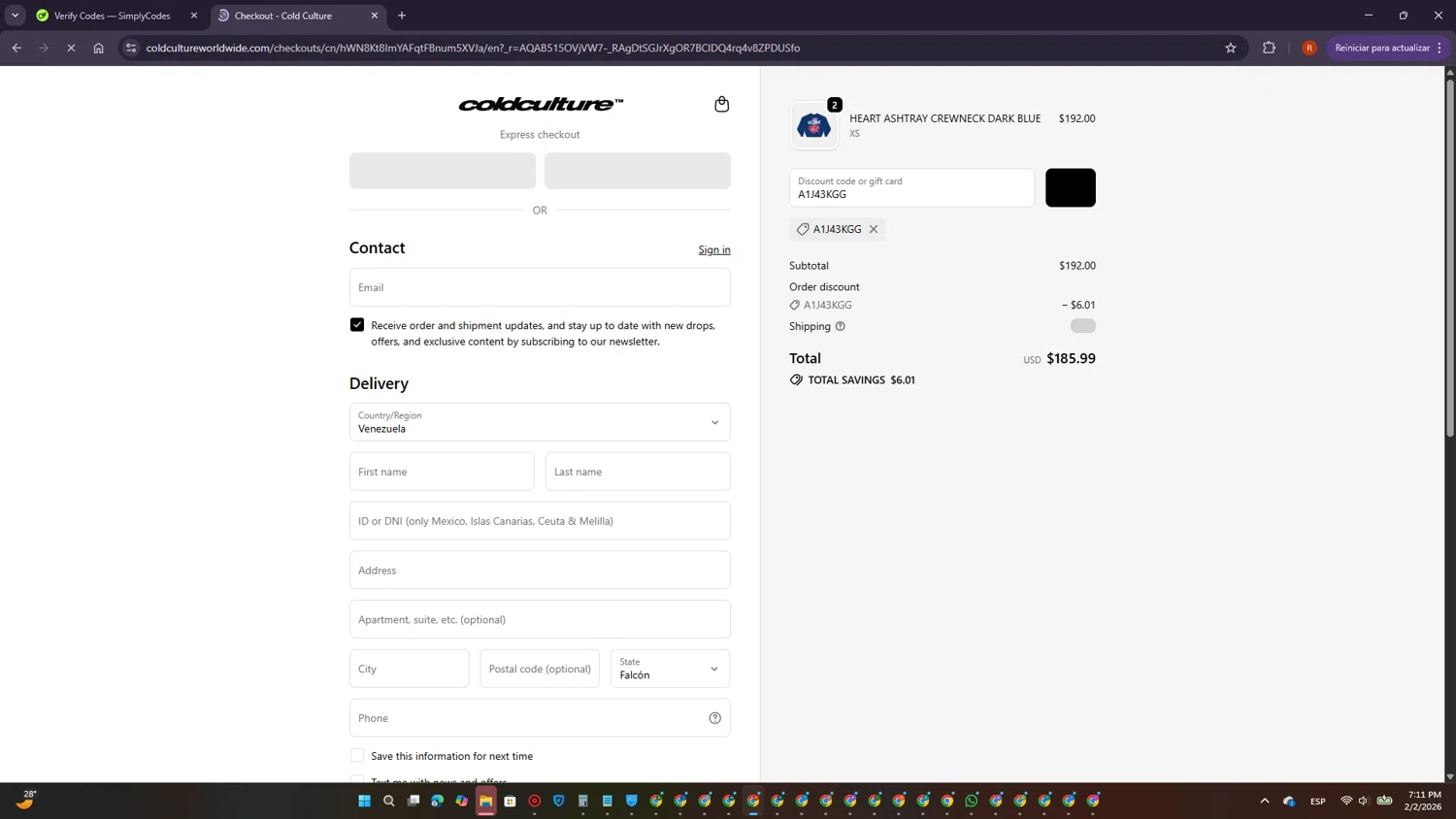
Task: Open Wi-Fi network settings tray icon
Action: pyautogui.click(x=1346, y=801)
